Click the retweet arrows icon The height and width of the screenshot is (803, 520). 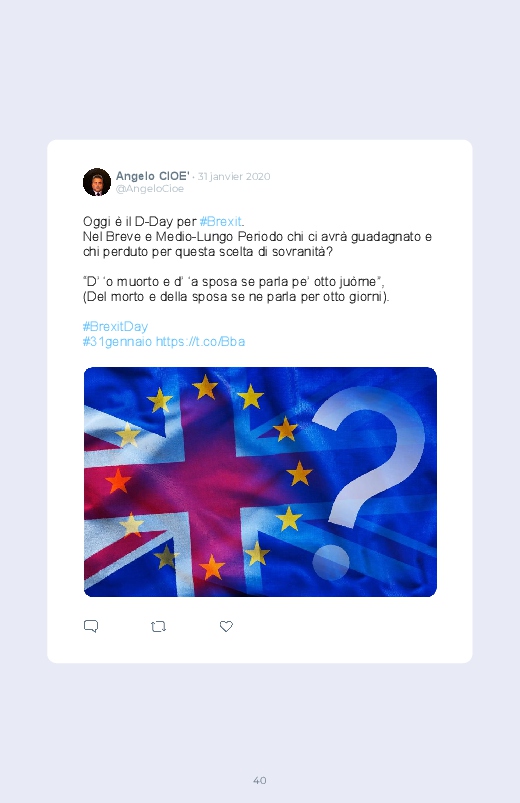(x=158, y=626)
